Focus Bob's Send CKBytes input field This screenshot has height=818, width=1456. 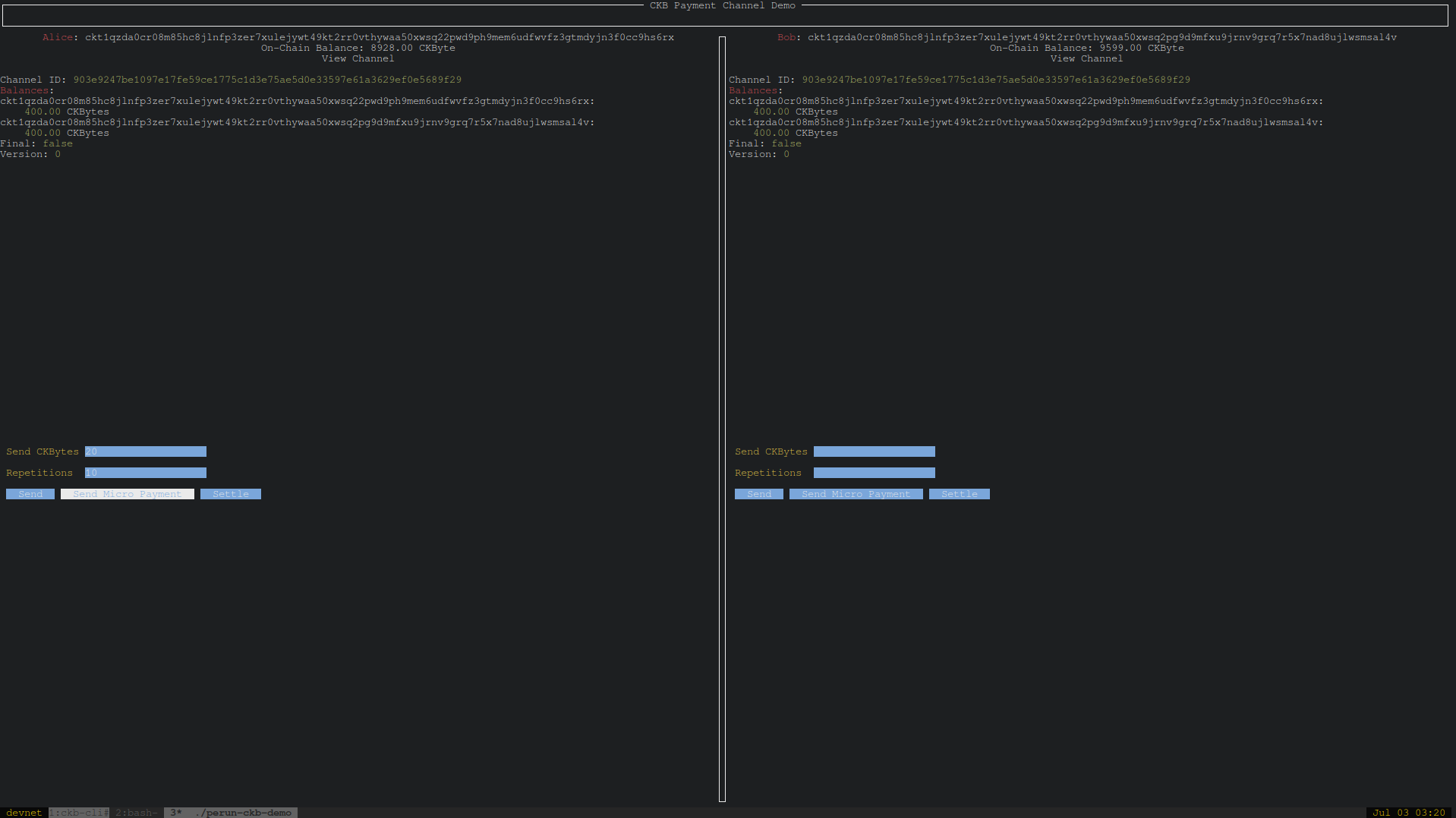875,451
